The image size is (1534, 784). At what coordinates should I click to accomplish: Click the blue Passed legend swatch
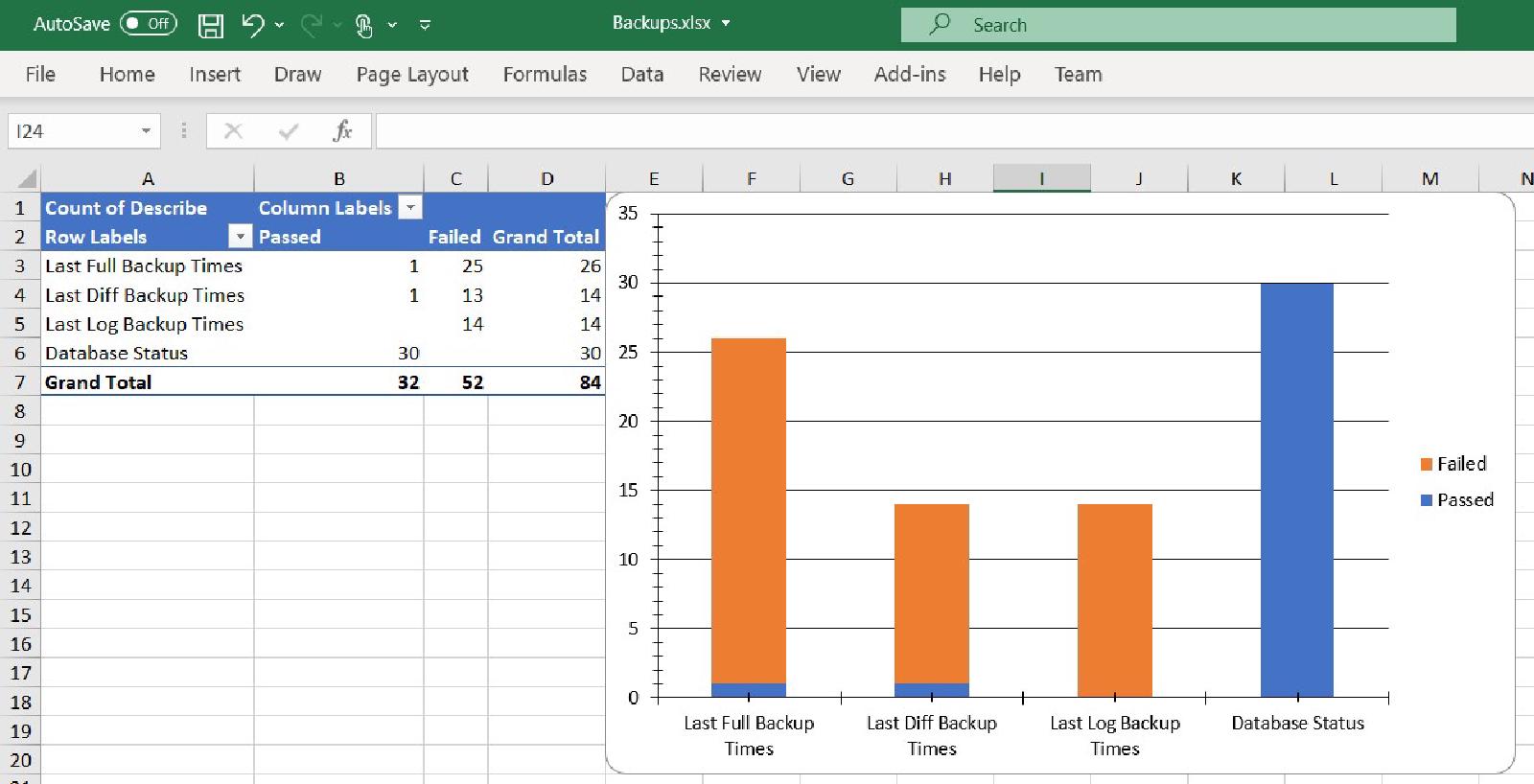coord(1427,500)
